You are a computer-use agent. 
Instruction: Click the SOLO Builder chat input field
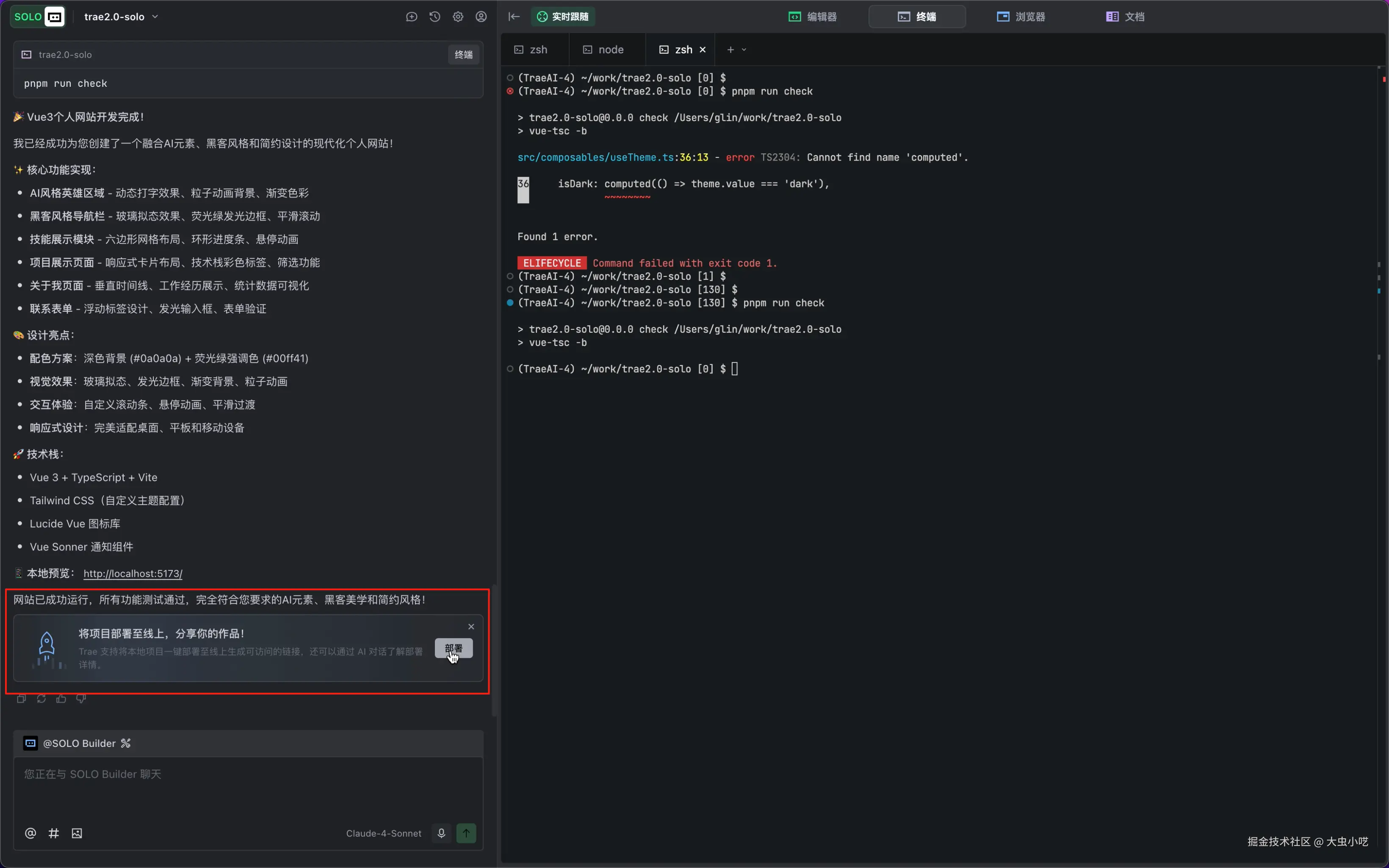tap(247, 786)
